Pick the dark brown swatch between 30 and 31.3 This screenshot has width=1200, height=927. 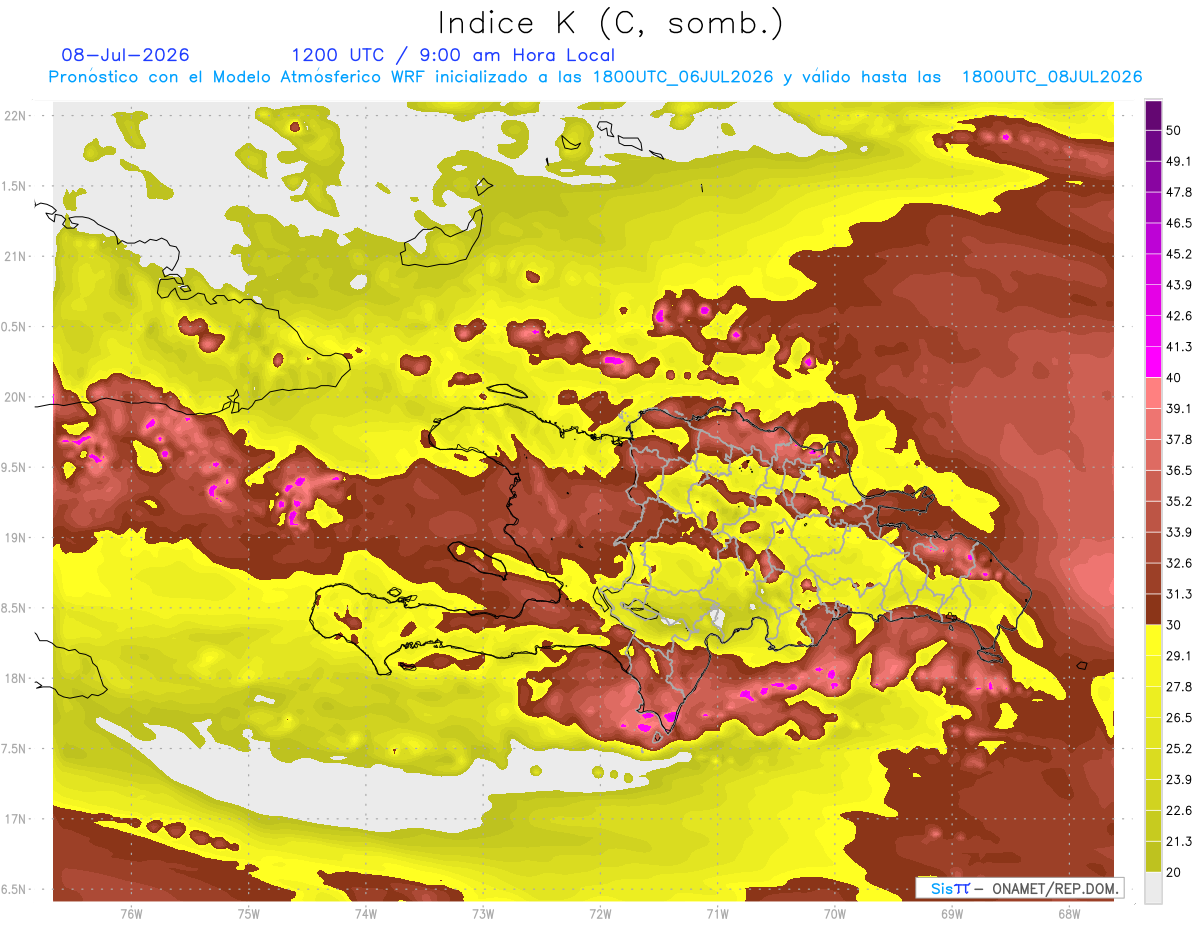(1153, 609)
